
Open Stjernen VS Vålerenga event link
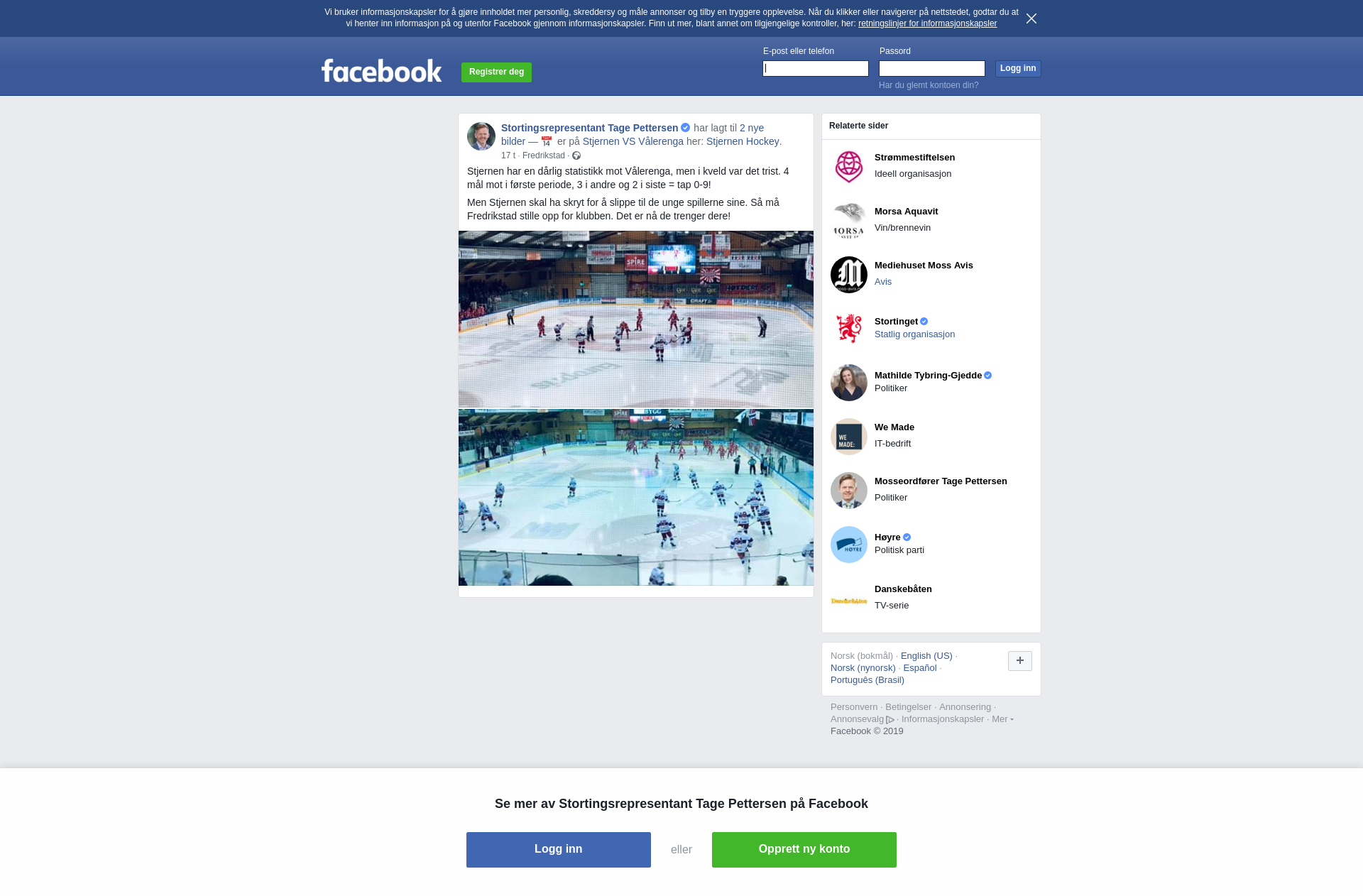coord(633,141)
